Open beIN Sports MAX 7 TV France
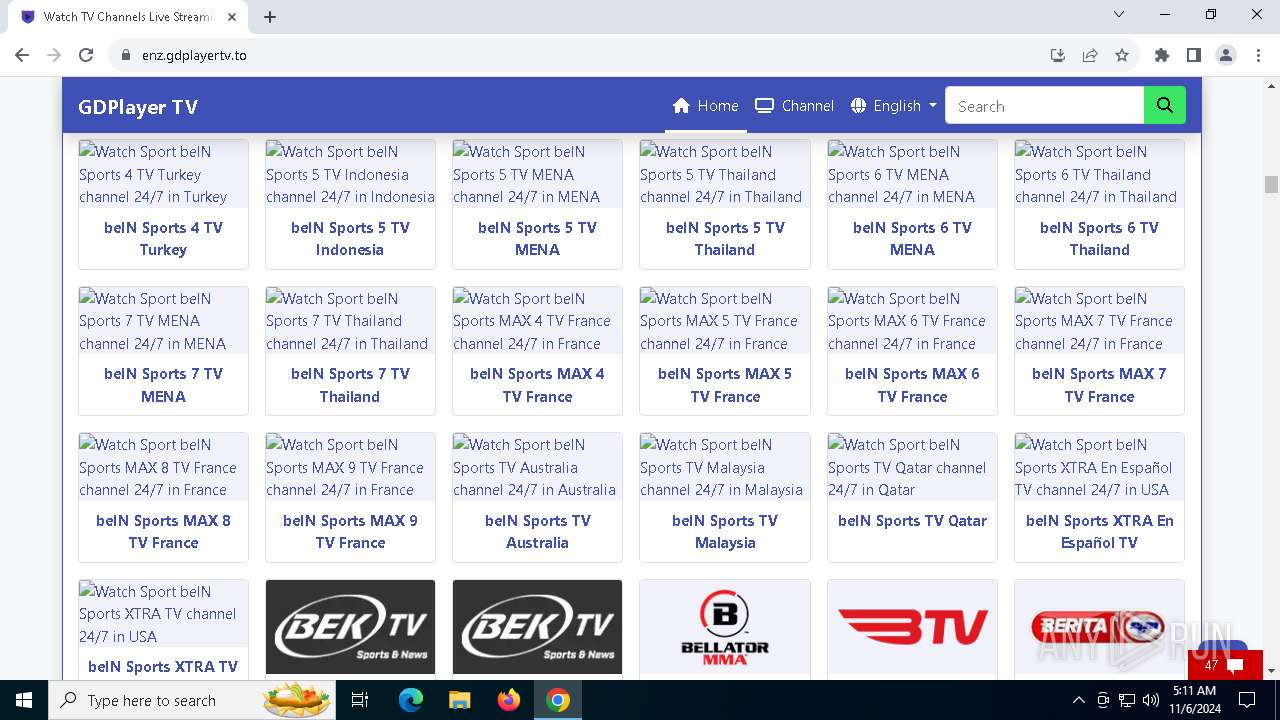Viewport: 1280px width, 720px height. [x=1099, y=385]
